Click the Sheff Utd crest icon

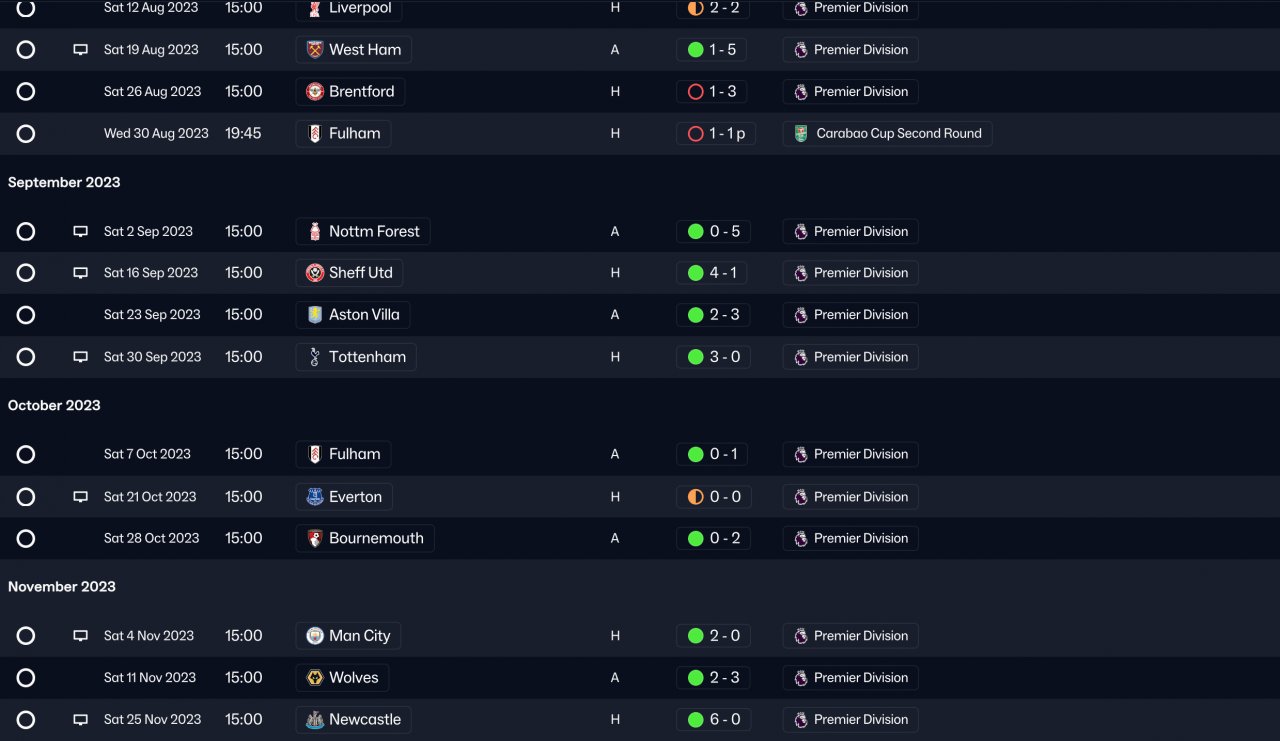point(315,273)
